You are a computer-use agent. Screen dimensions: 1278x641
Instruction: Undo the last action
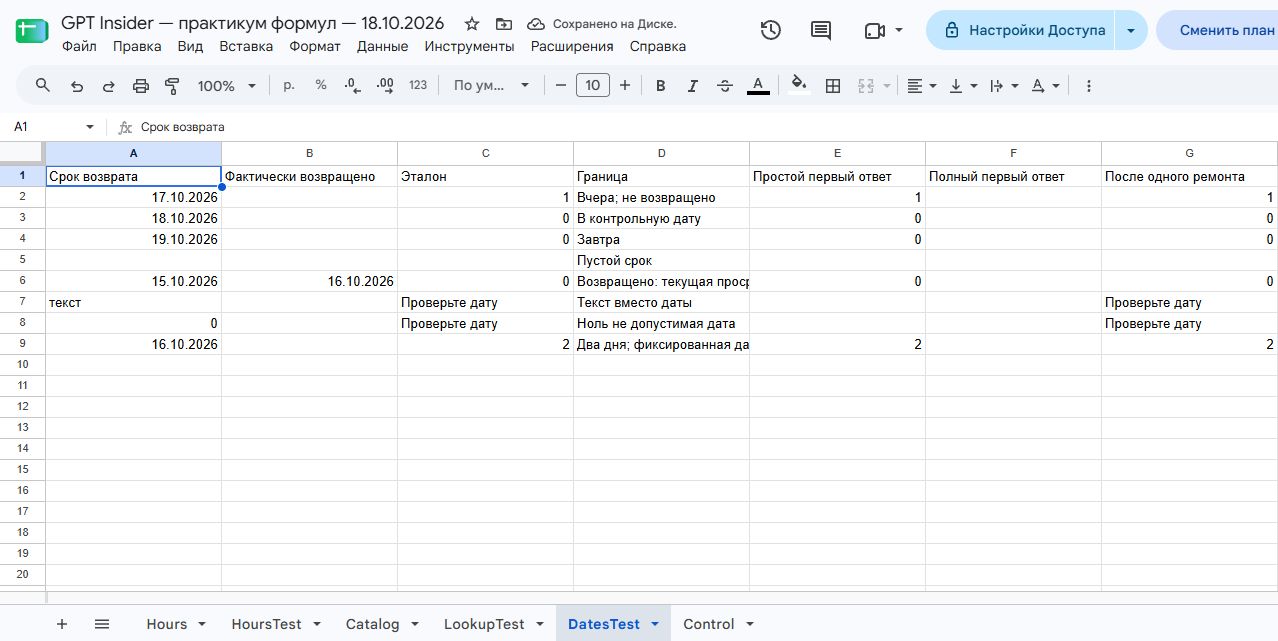pos(77,86)
